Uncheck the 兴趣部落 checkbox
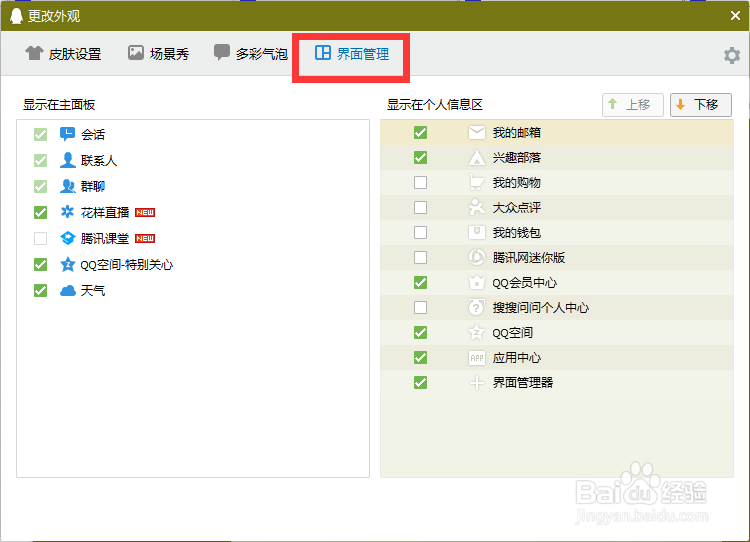The width and height of the screenshot is (750, 542). pyautogui.click(x=420, y=157)
